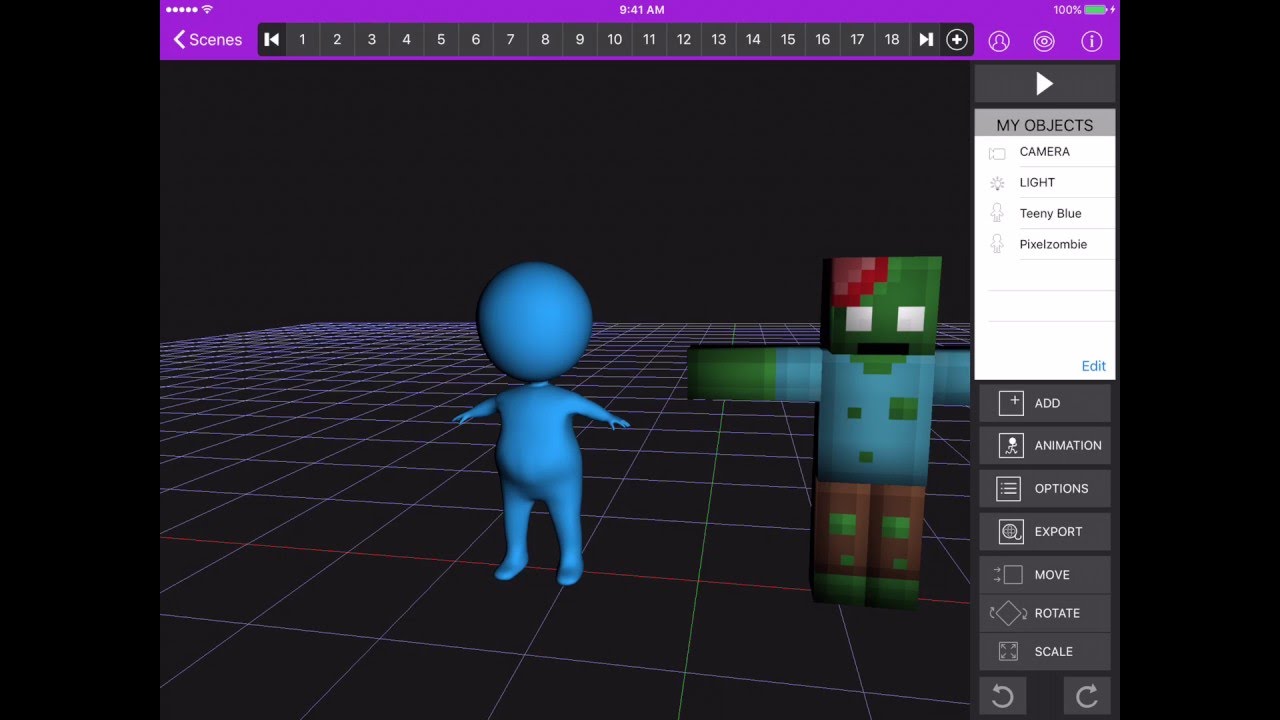Click figure icon beside Teeny Blue
The width and height of the screenshot is (1280, 720).
[997, 213]
